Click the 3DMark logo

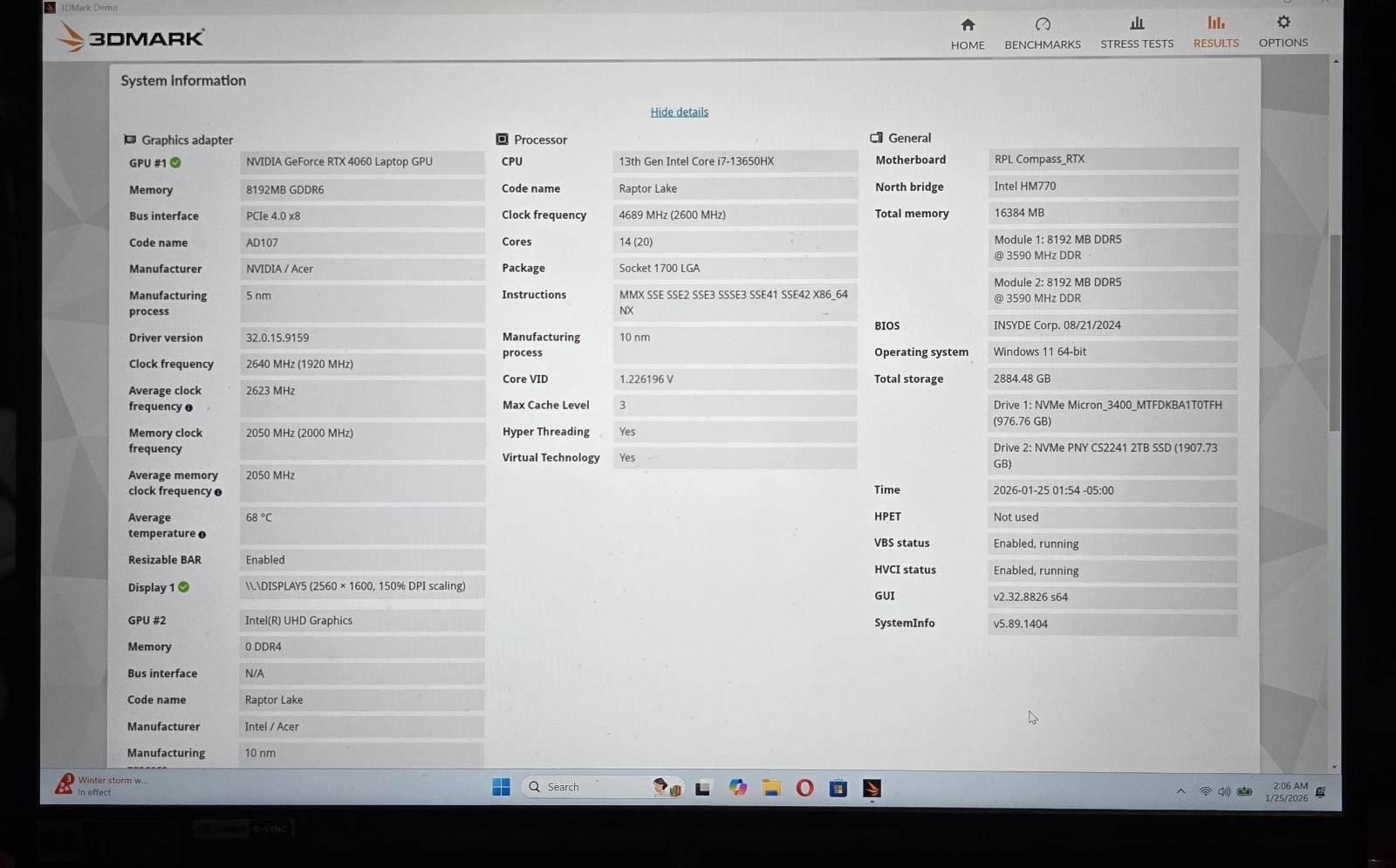pos(131,38)
